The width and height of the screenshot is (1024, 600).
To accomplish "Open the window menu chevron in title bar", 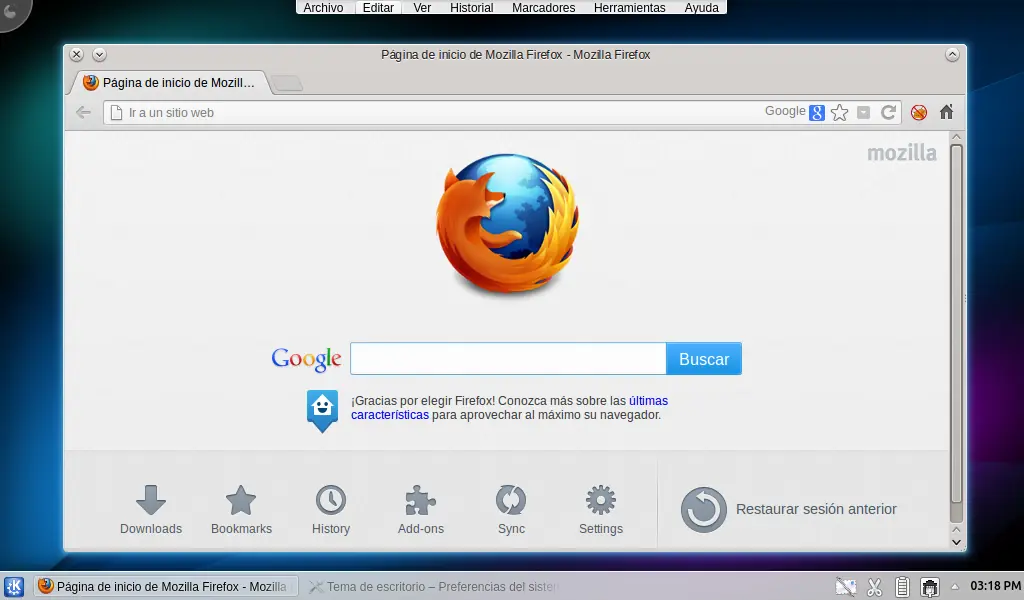I will [x=99, y=55].
